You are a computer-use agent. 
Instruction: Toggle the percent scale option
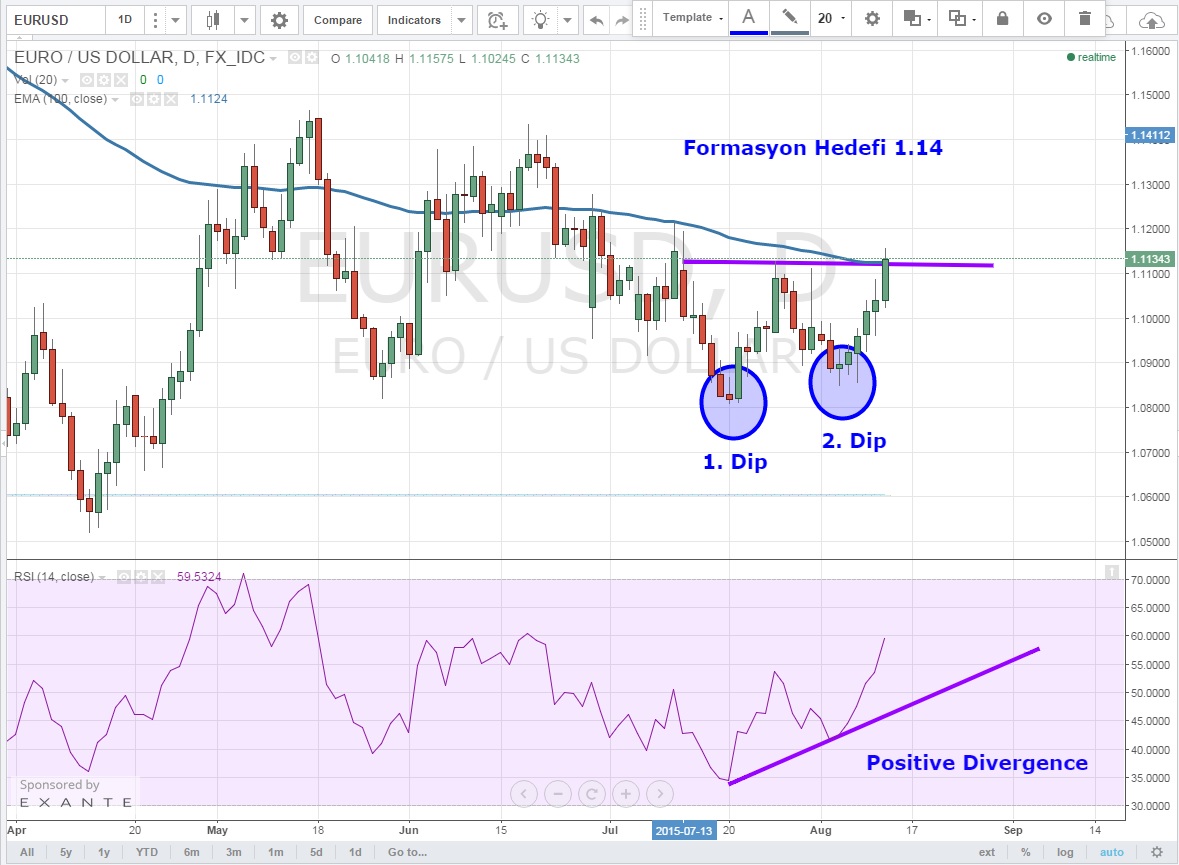pos(1026,852)
